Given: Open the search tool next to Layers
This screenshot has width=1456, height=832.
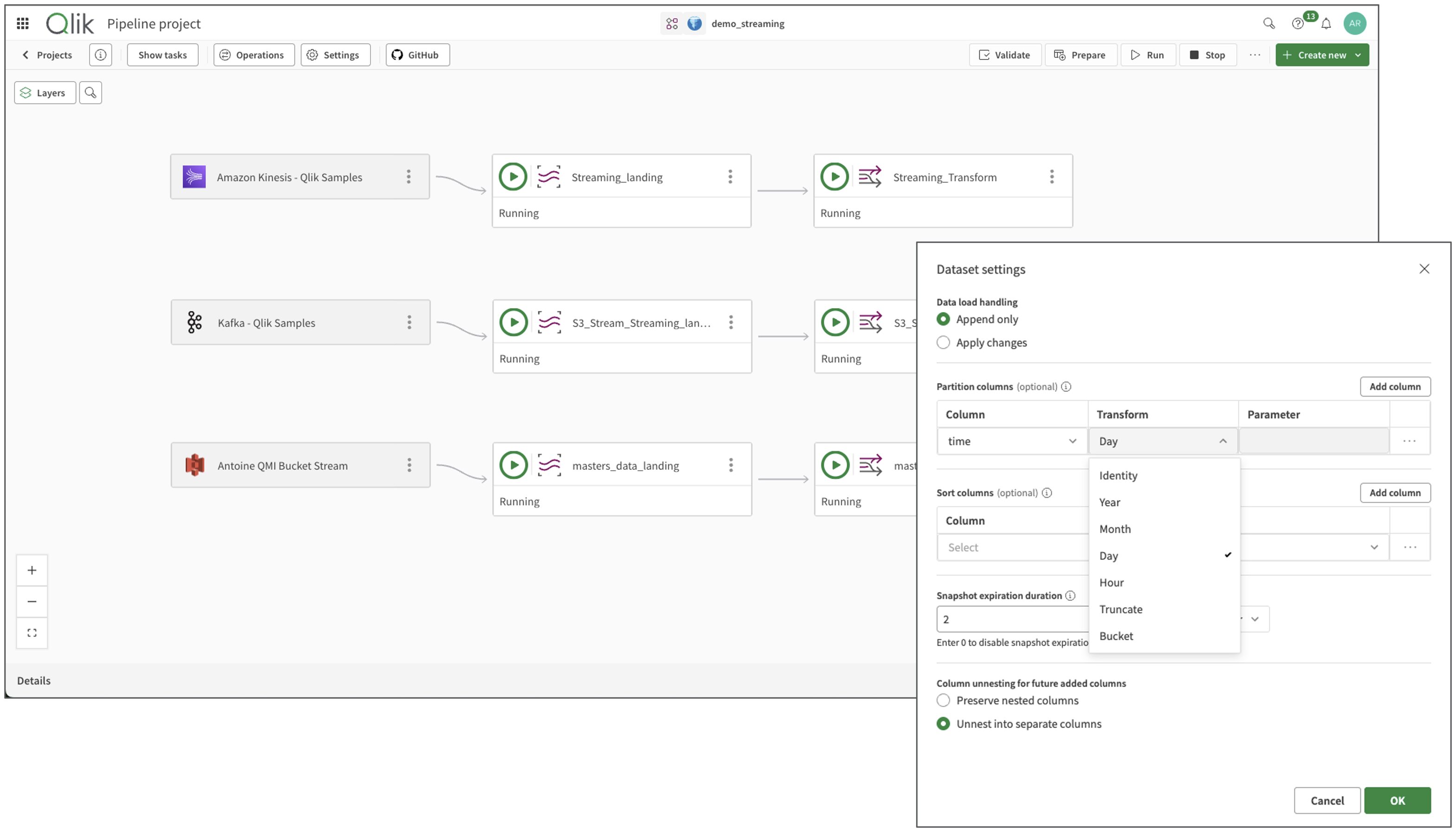Looking at the screenshot, I should (90, 92).
